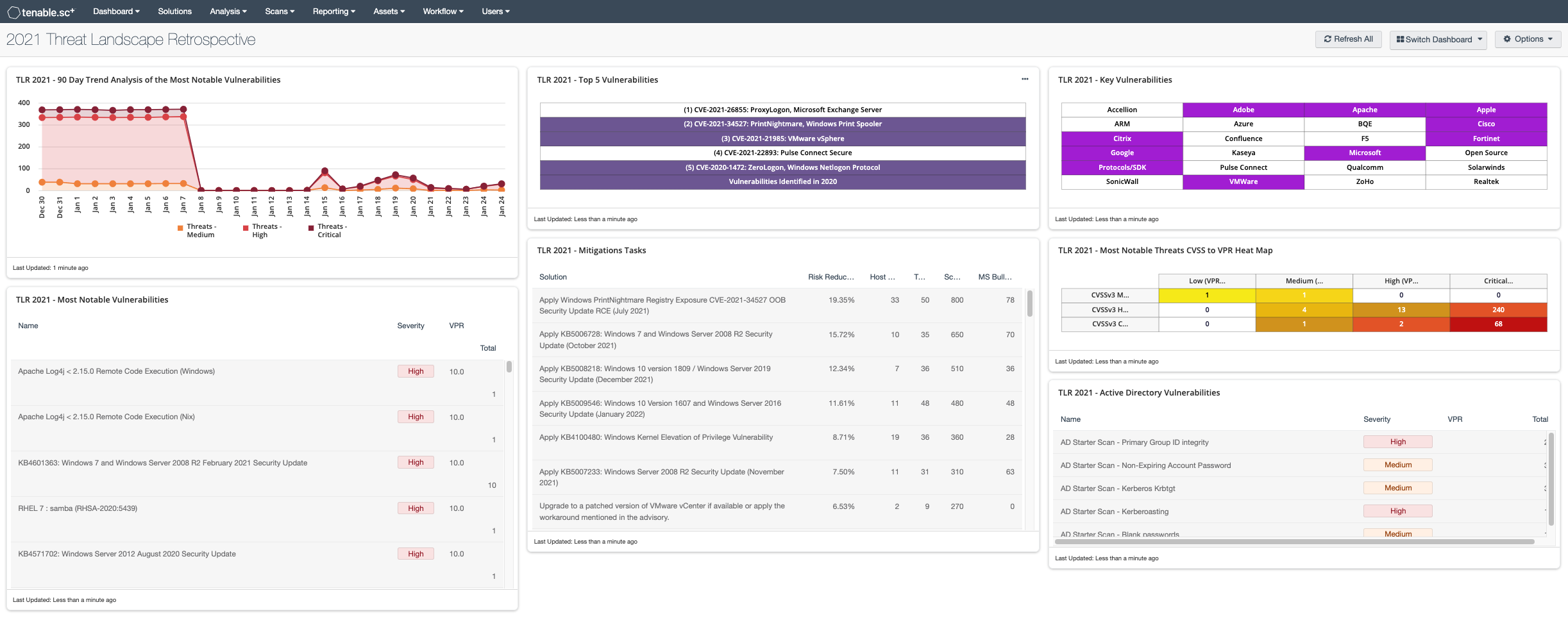Select the Citrix key vulnerability cell
The image size is (1568, 618).
tap(1122, 138)
